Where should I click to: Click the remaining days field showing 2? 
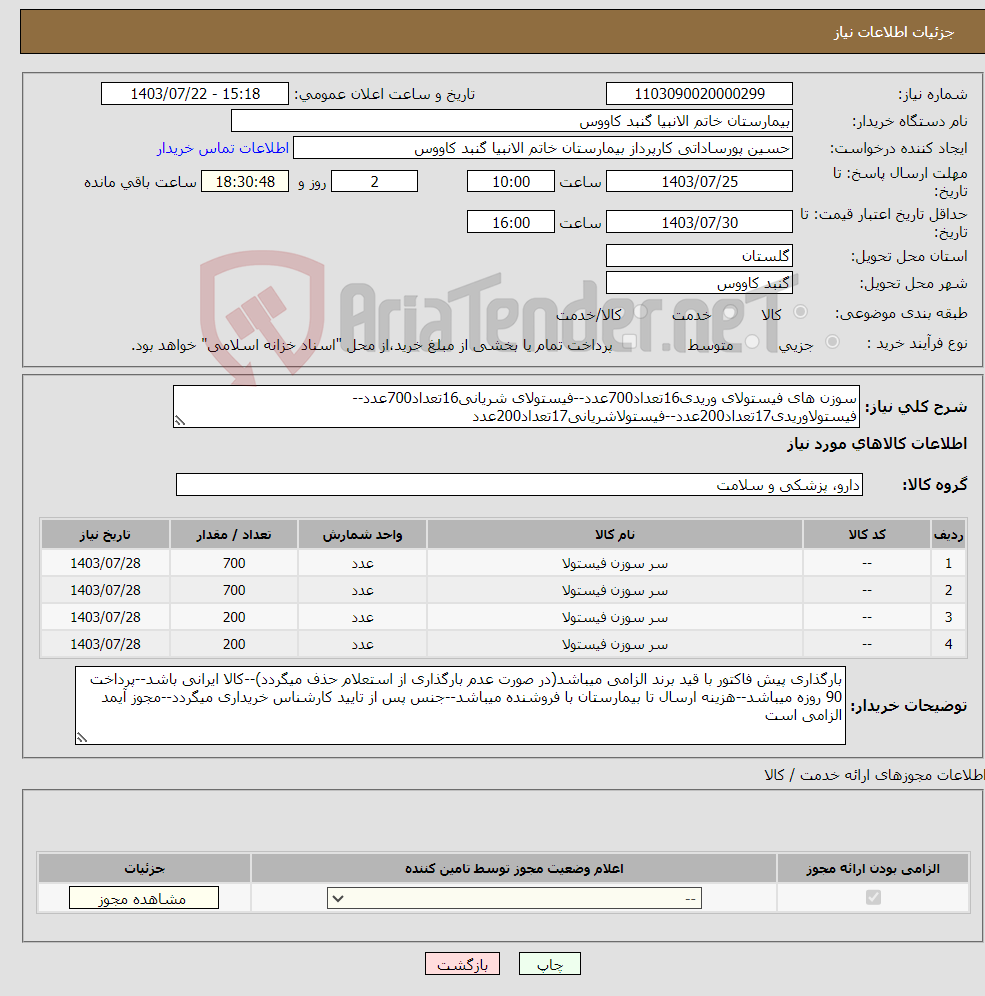[x=375, y=182]
